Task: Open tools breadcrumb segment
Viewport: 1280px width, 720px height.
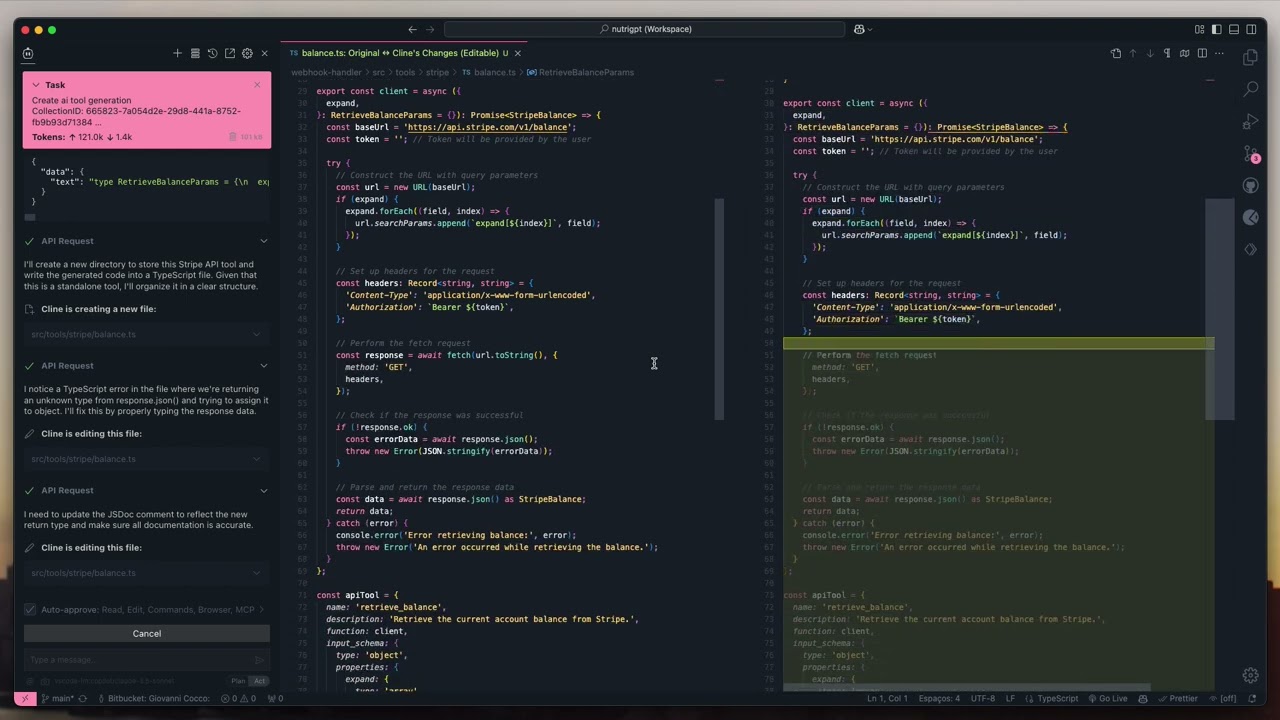Action: (x=405, y=72)
